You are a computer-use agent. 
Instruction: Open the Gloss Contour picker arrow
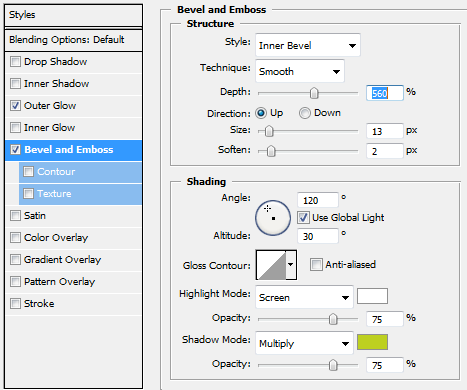click(291, 265)
